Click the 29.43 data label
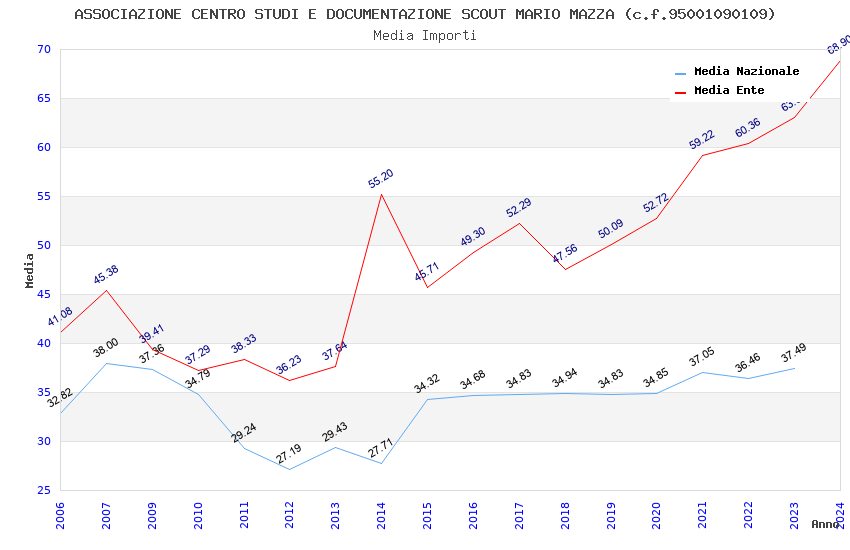The height and width of the screenshot is (550, 850). [x=335, y=432]
